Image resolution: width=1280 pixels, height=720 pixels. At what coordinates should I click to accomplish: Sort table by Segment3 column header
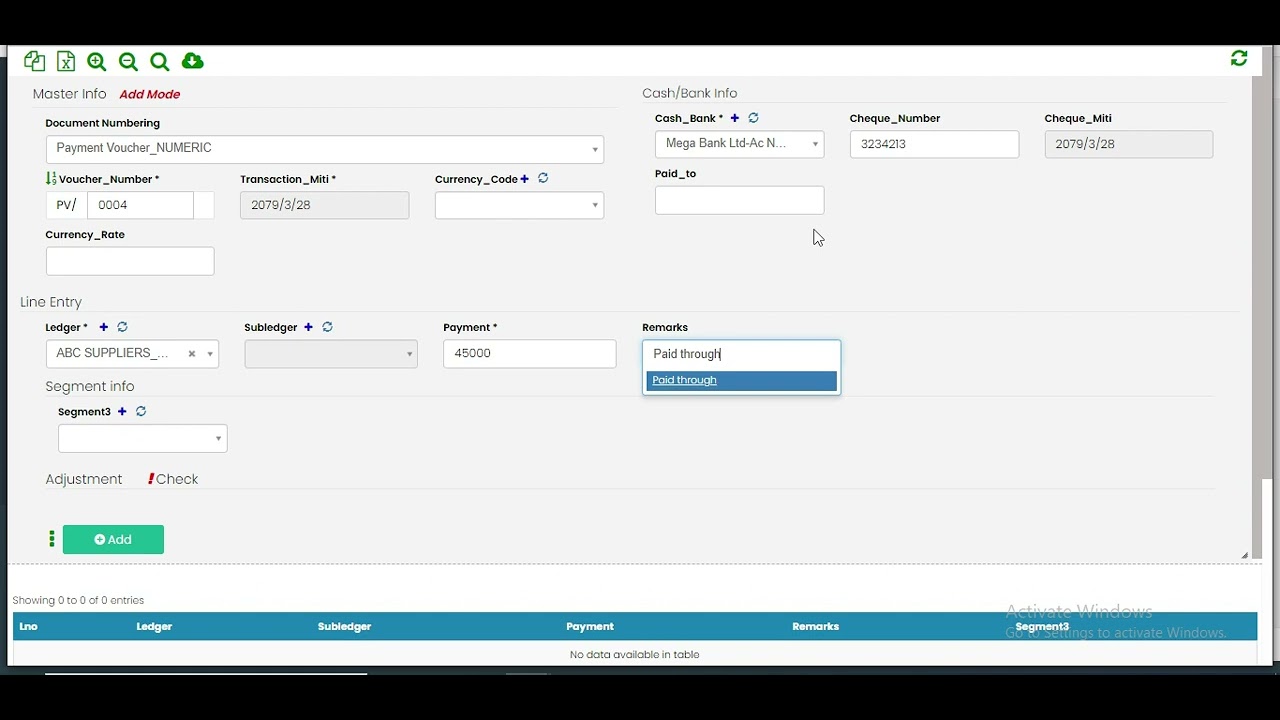click(1042, 627)
